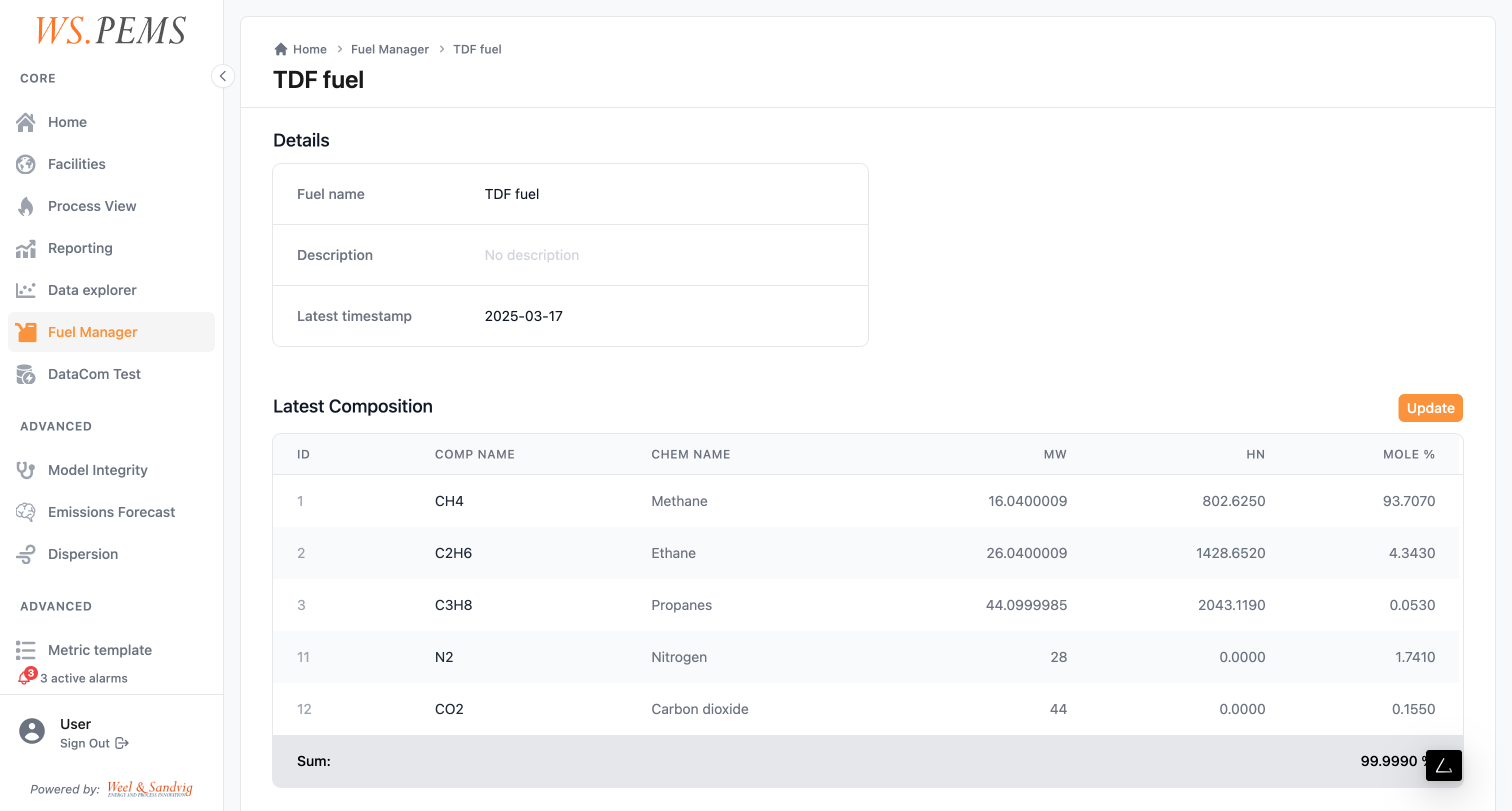Click the Nitrogen row chem name

click(x=678, y=656)
